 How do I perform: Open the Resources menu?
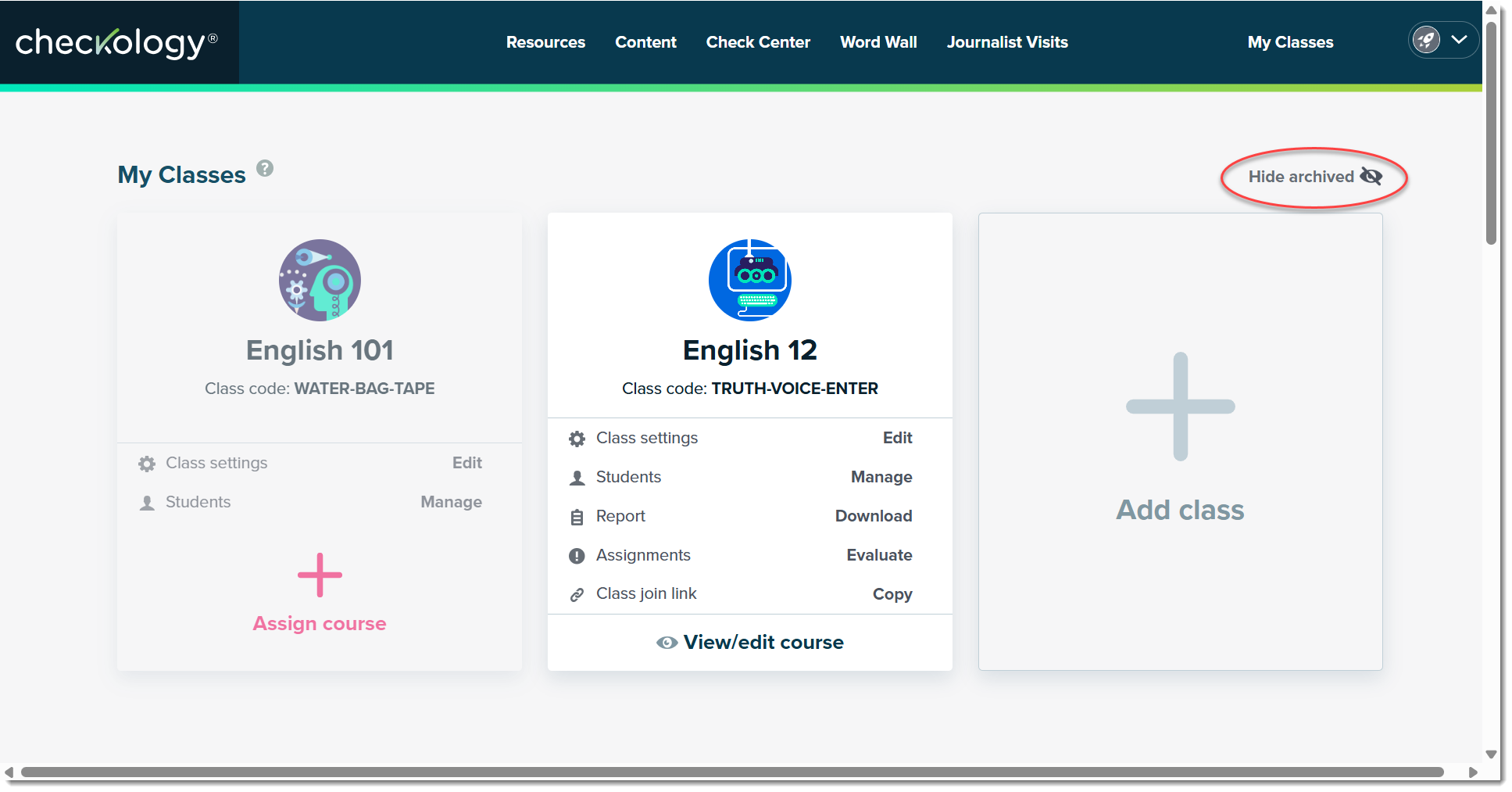(x=545, y=42)
